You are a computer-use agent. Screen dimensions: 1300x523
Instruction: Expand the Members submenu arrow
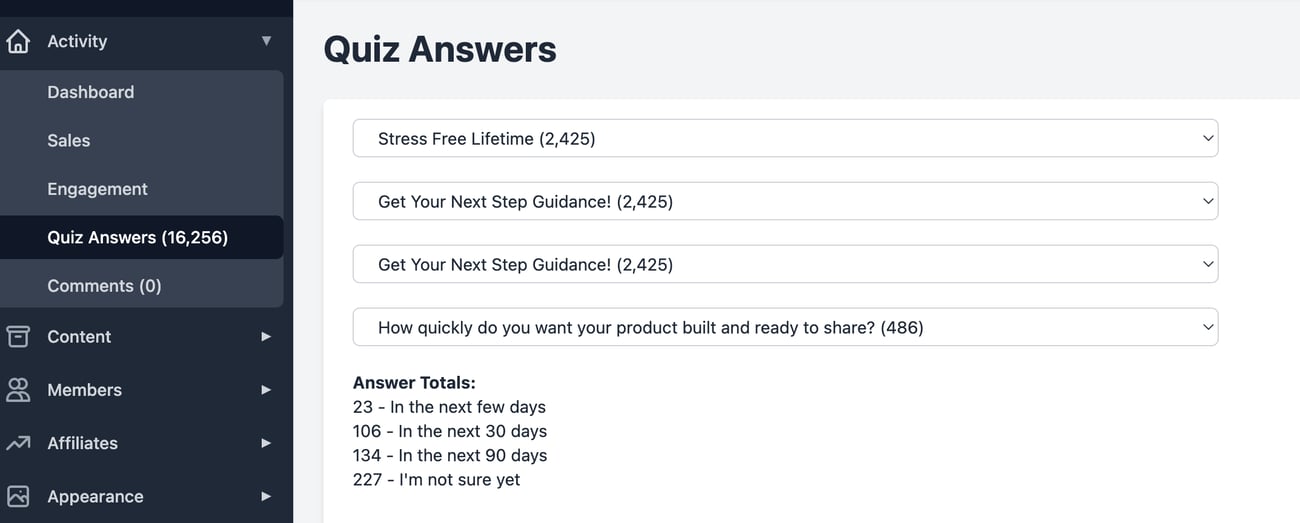pos(266,390)
